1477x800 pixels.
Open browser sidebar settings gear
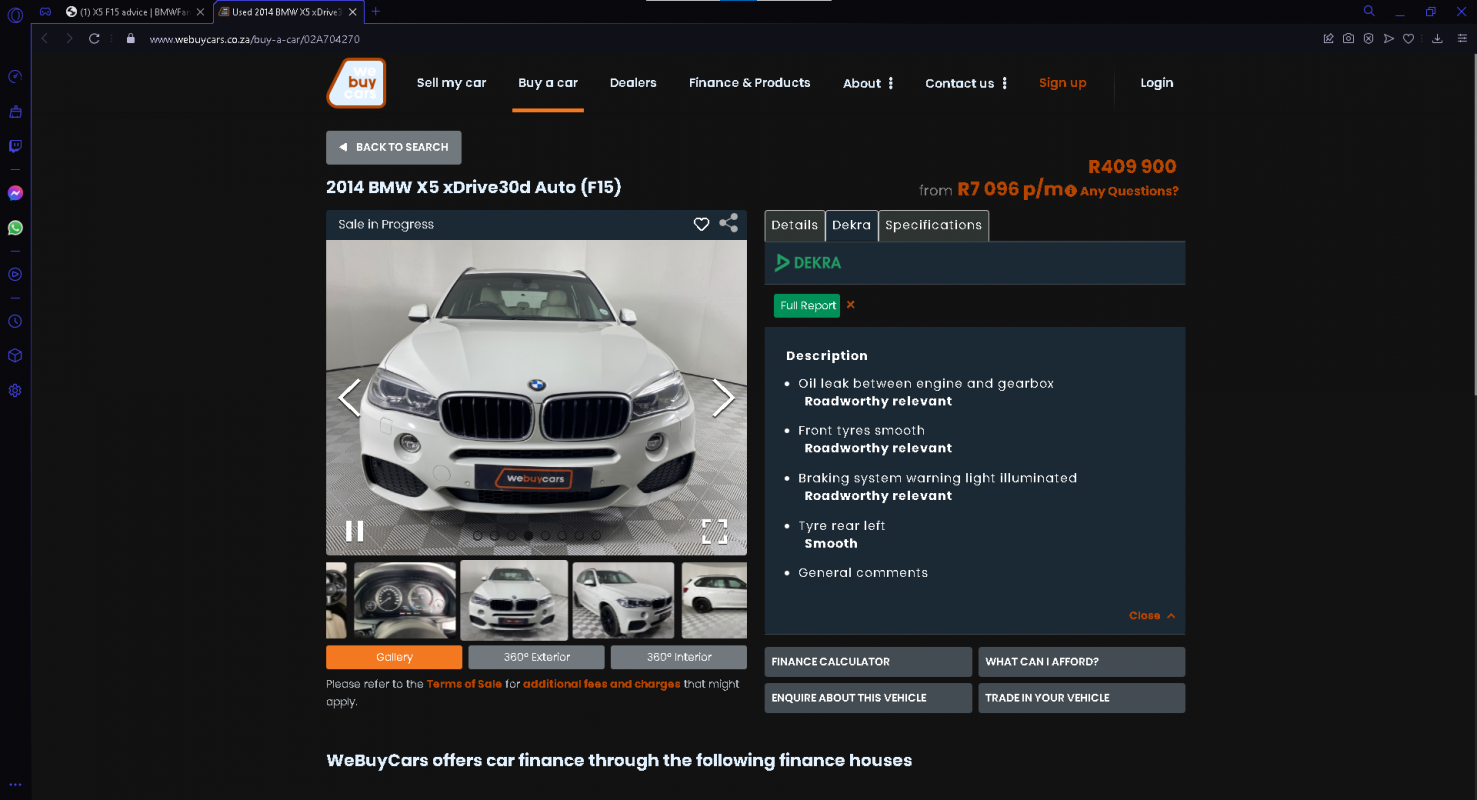15,391
